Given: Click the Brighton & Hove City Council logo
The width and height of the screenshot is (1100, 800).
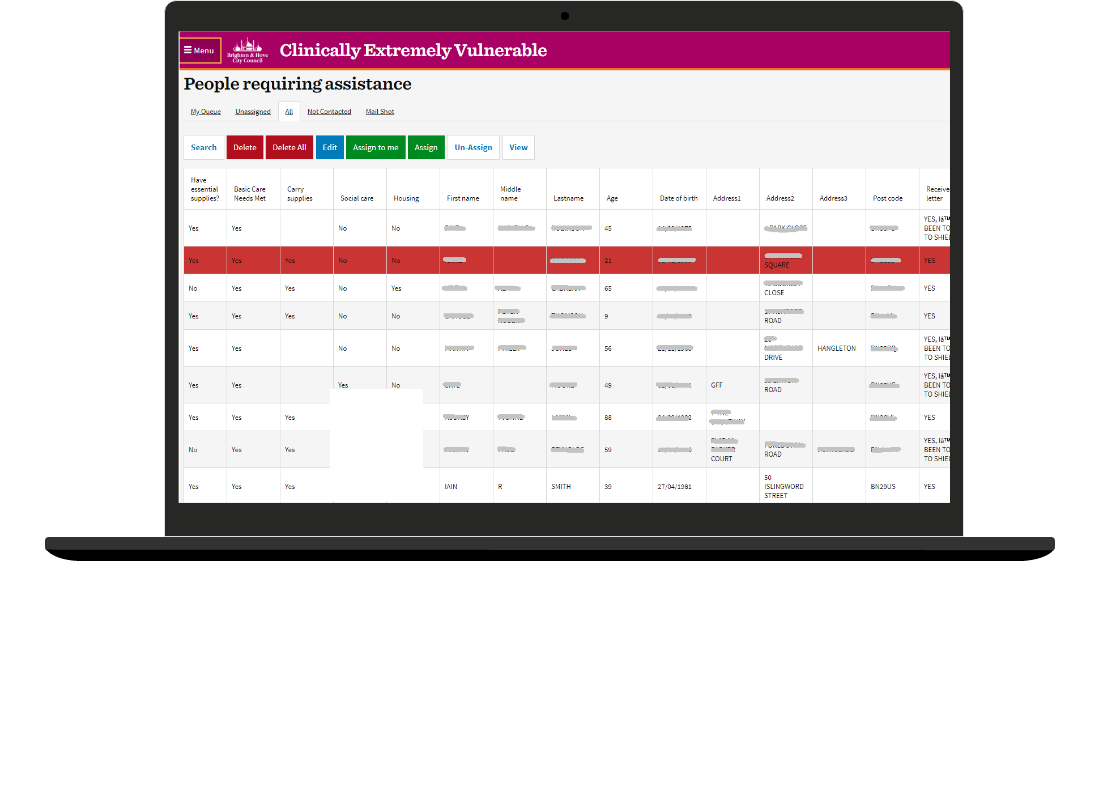Looking at the screenshot, I should point(247,51).
